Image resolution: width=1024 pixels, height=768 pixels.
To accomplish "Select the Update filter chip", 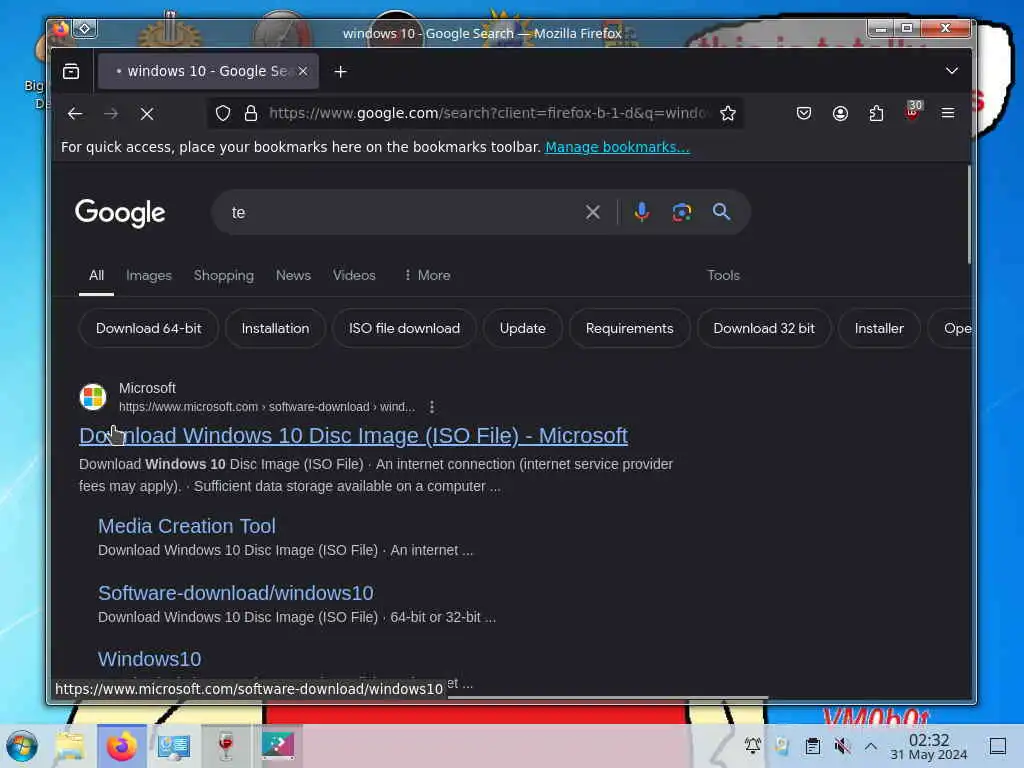I will pos(522,328).
